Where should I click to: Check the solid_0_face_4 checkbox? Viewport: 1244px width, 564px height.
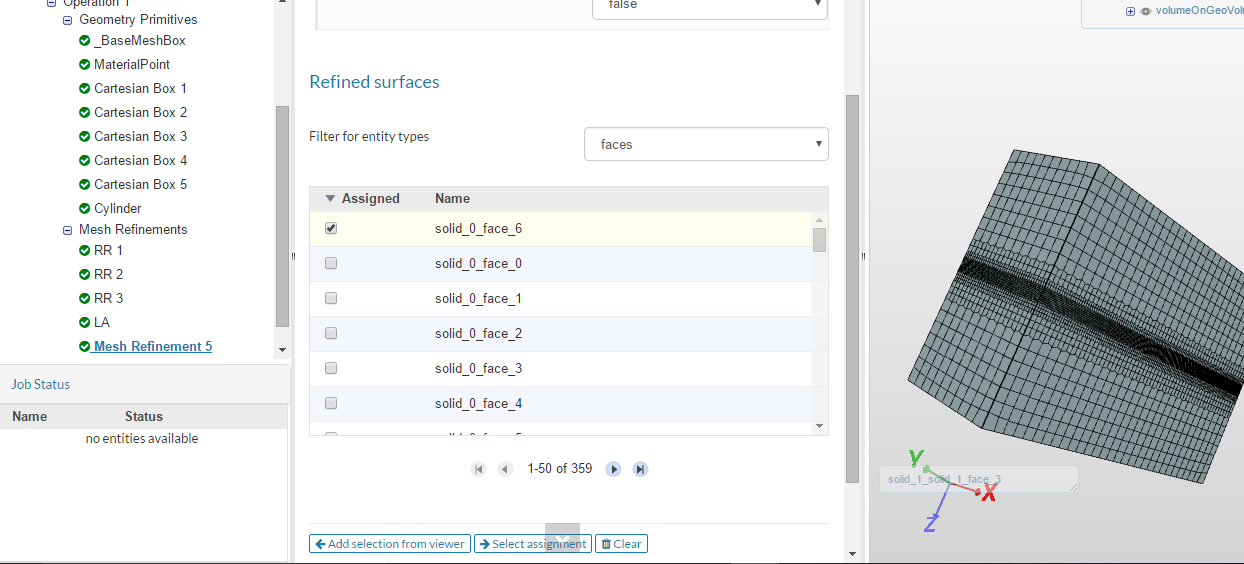pyautogui.click(x=331, y=404)
